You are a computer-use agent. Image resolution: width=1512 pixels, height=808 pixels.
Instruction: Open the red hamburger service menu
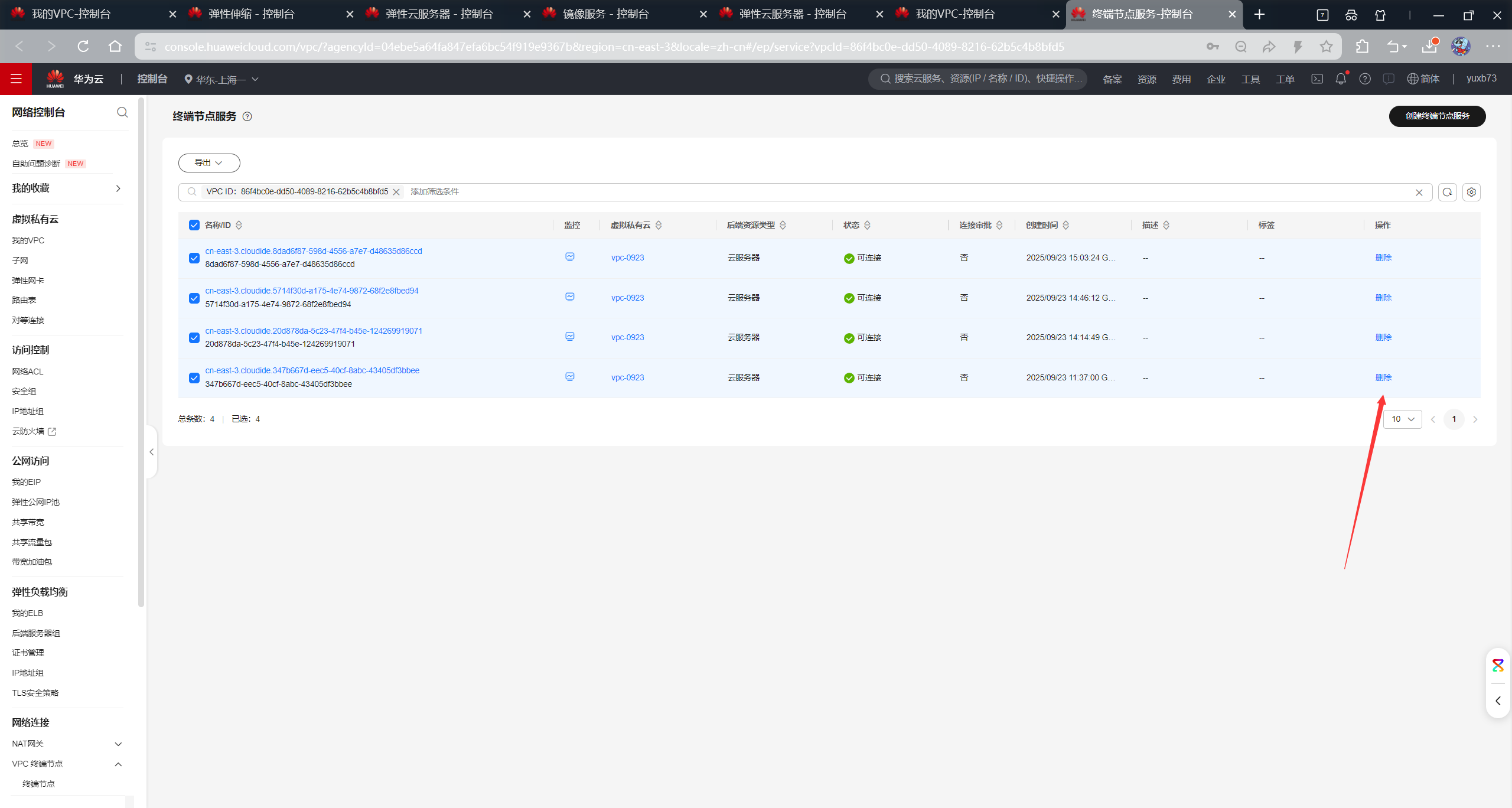pos(16,79)
